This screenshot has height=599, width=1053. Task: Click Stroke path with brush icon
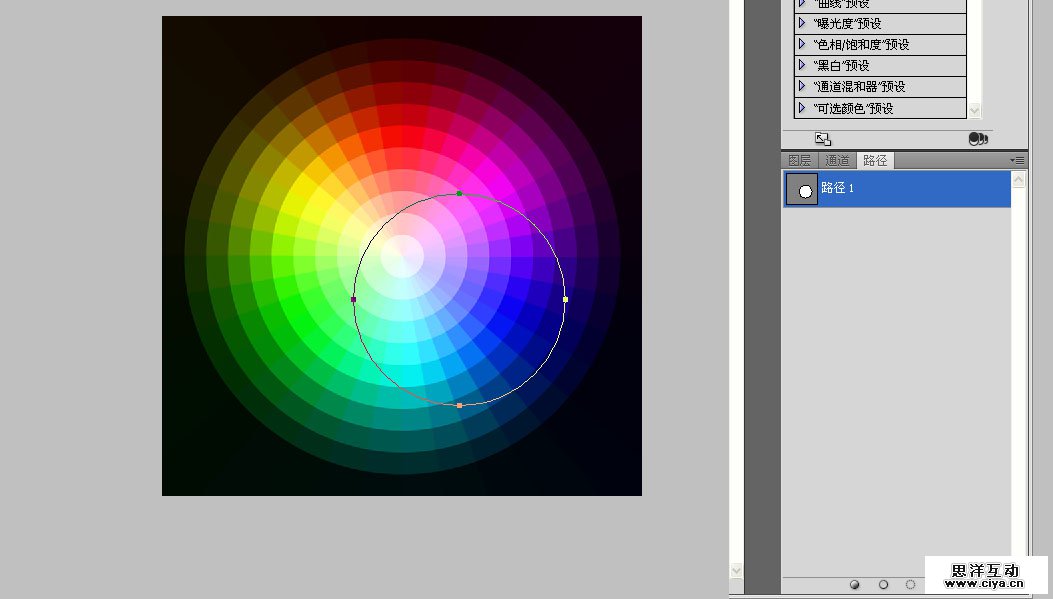[883, 585]
